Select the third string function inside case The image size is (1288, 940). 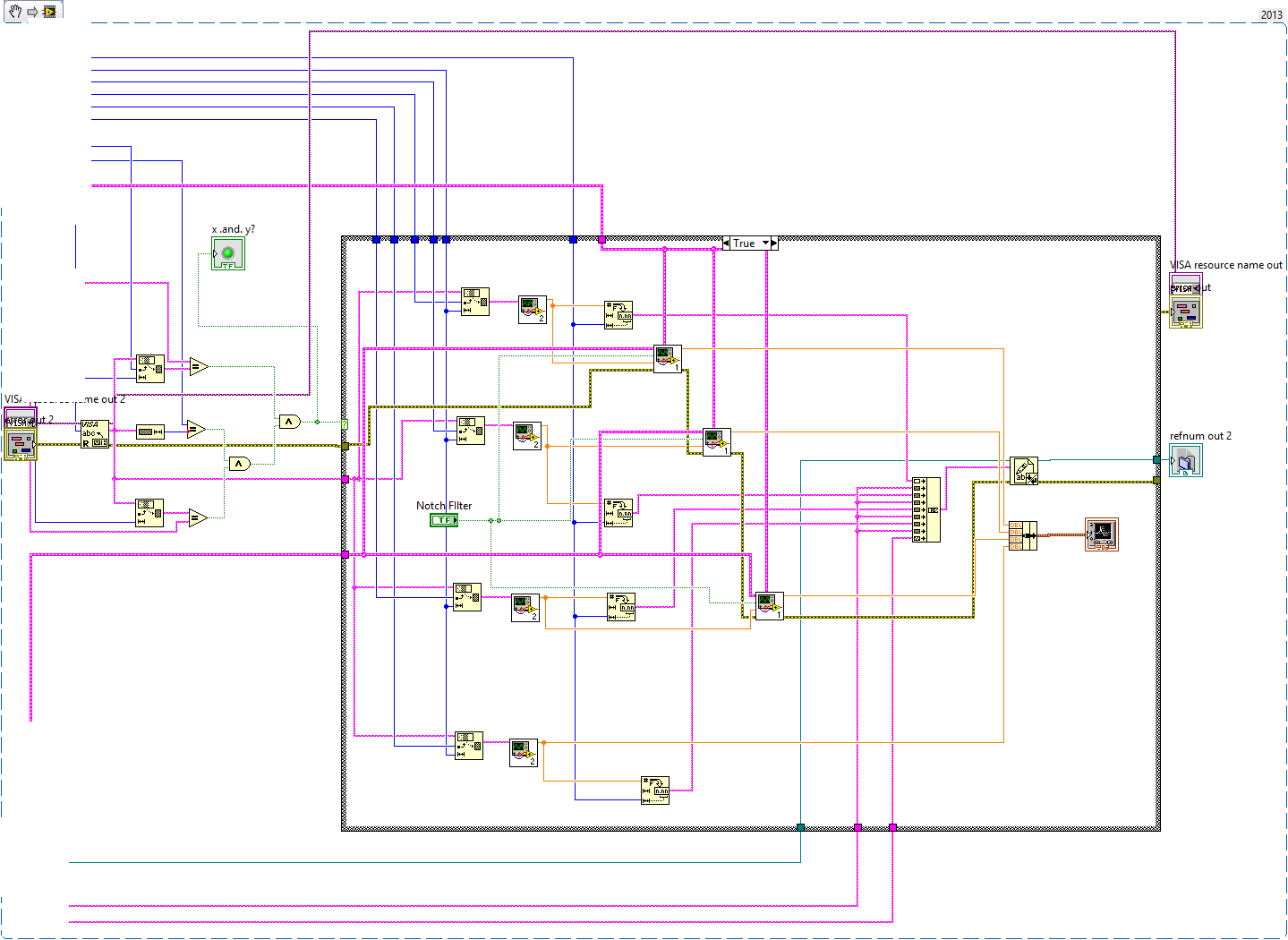coord(467,596)
